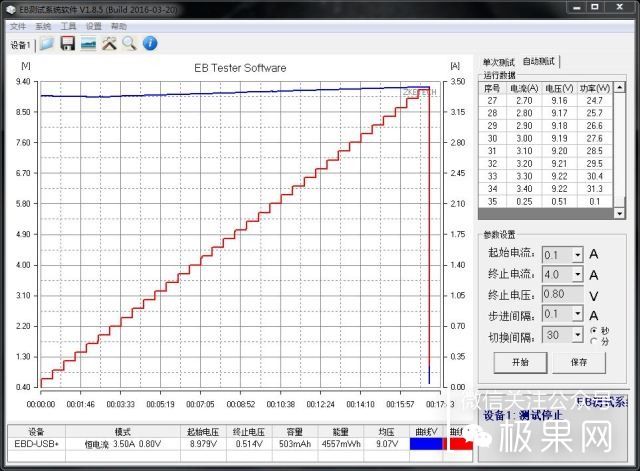The height and width of the screenshot is (471, 640).
Task: Close the EB tester window
Action: point(620,7)
